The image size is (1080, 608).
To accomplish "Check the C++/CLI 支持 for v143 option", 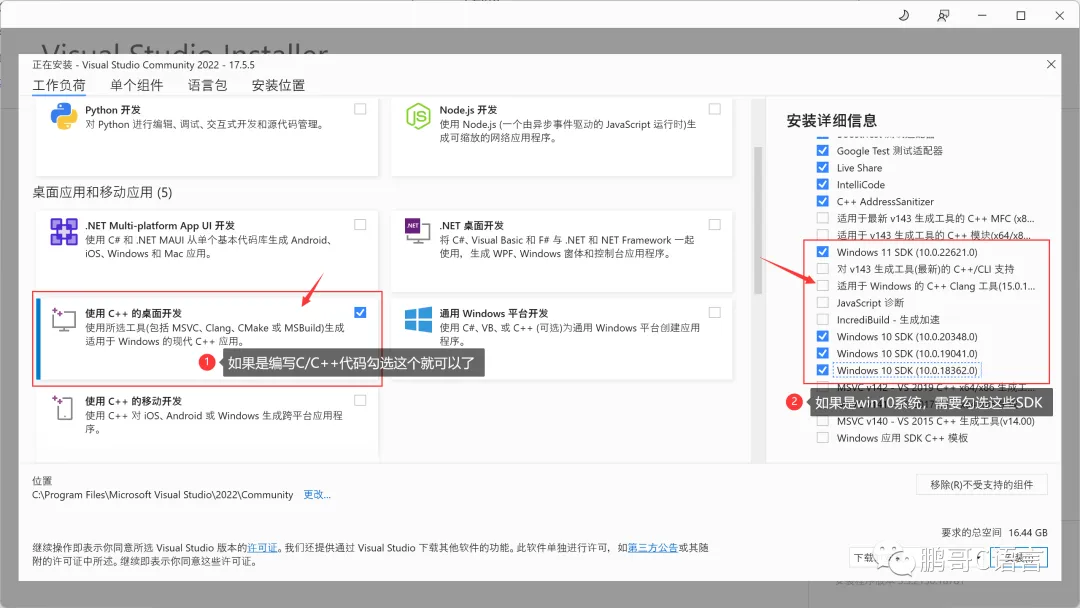I will pyautogui.click(x=822, y=269).
